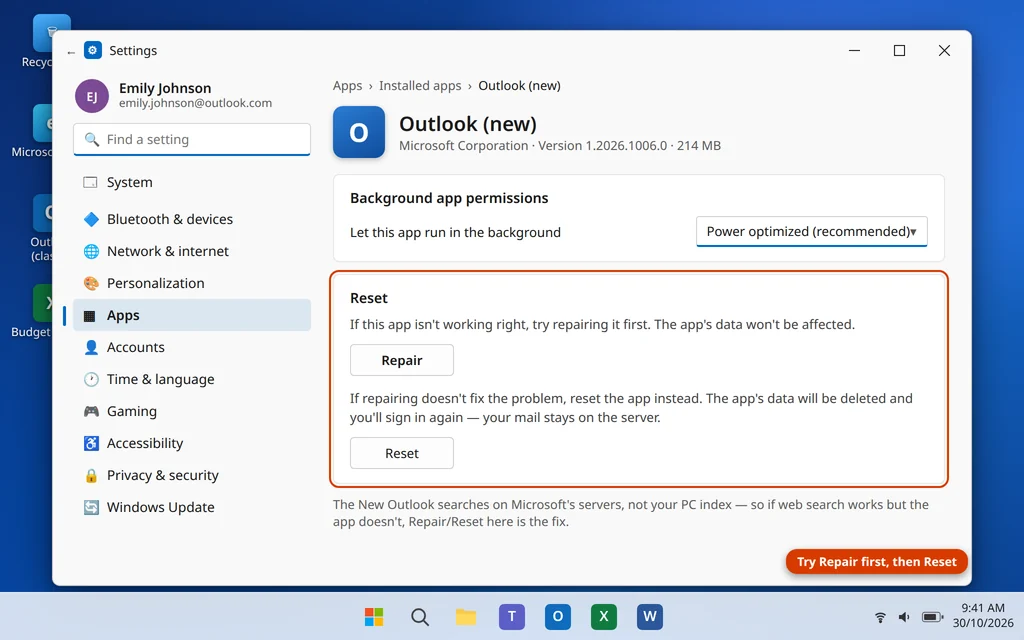This screenshot has width=1024, height=640.
Task: Close the Settings window
Action: 944,50
